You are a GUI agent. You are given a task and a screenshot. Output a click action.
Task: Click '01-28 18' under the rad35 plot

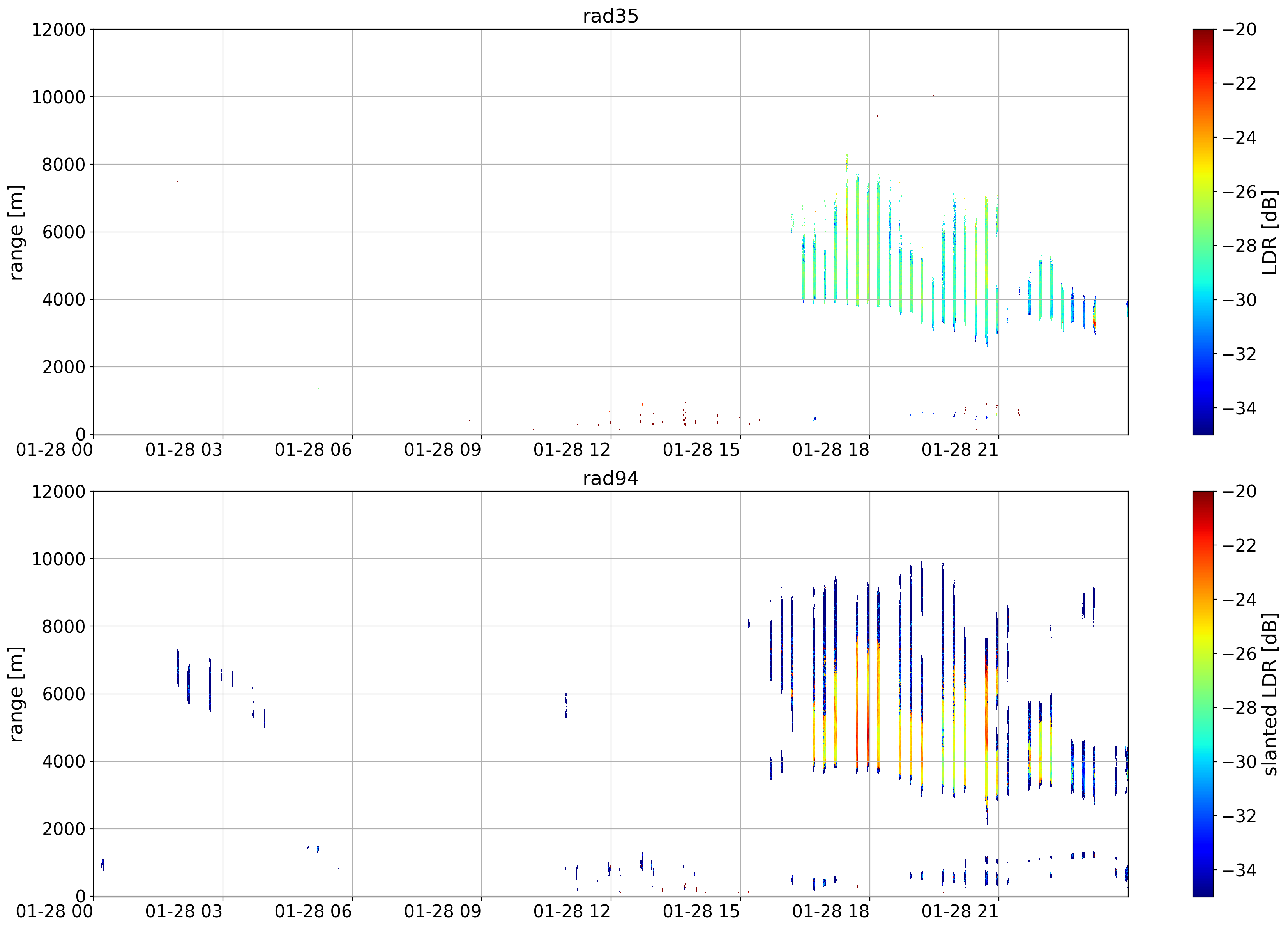tap(831, 450)
